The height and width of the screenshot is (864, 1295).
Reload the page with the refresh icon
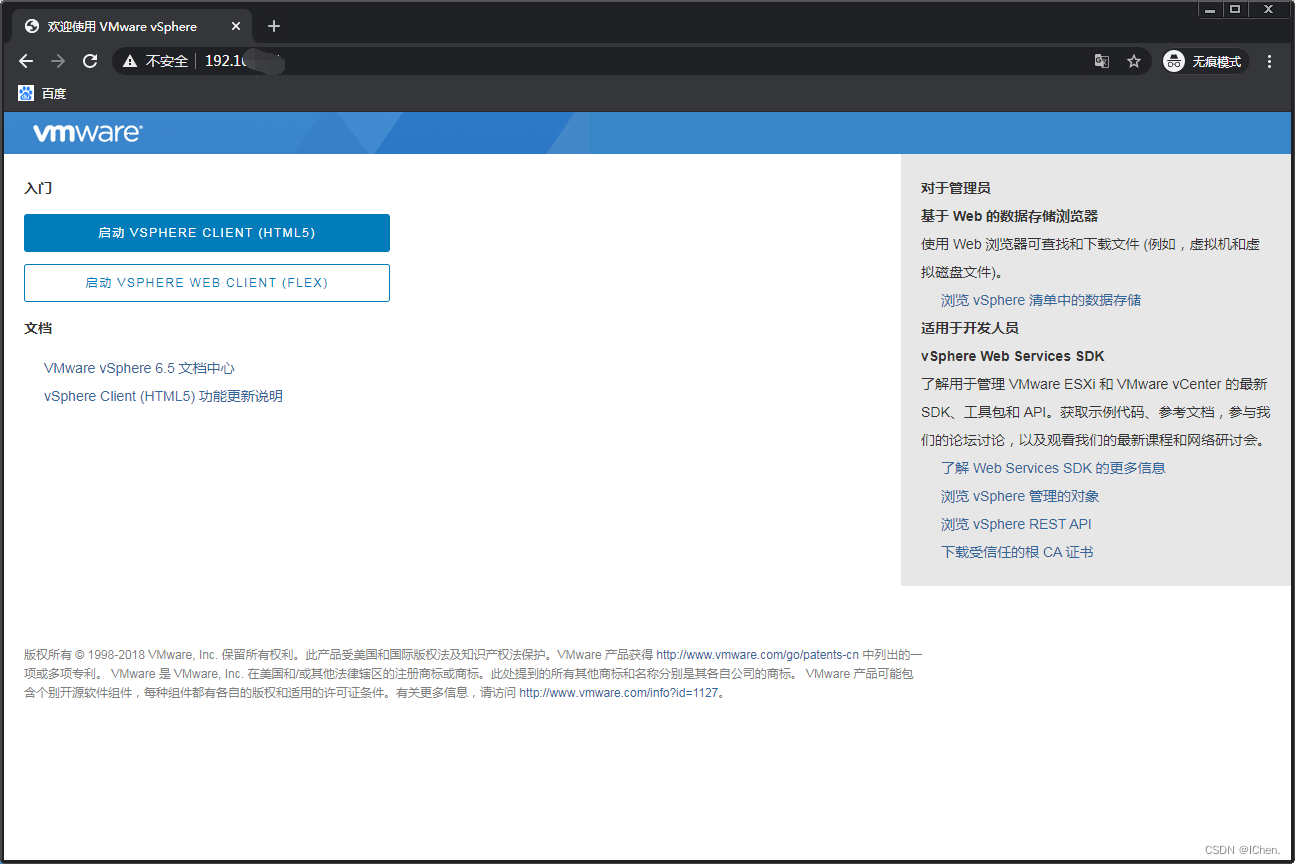(x=90, y=61)
